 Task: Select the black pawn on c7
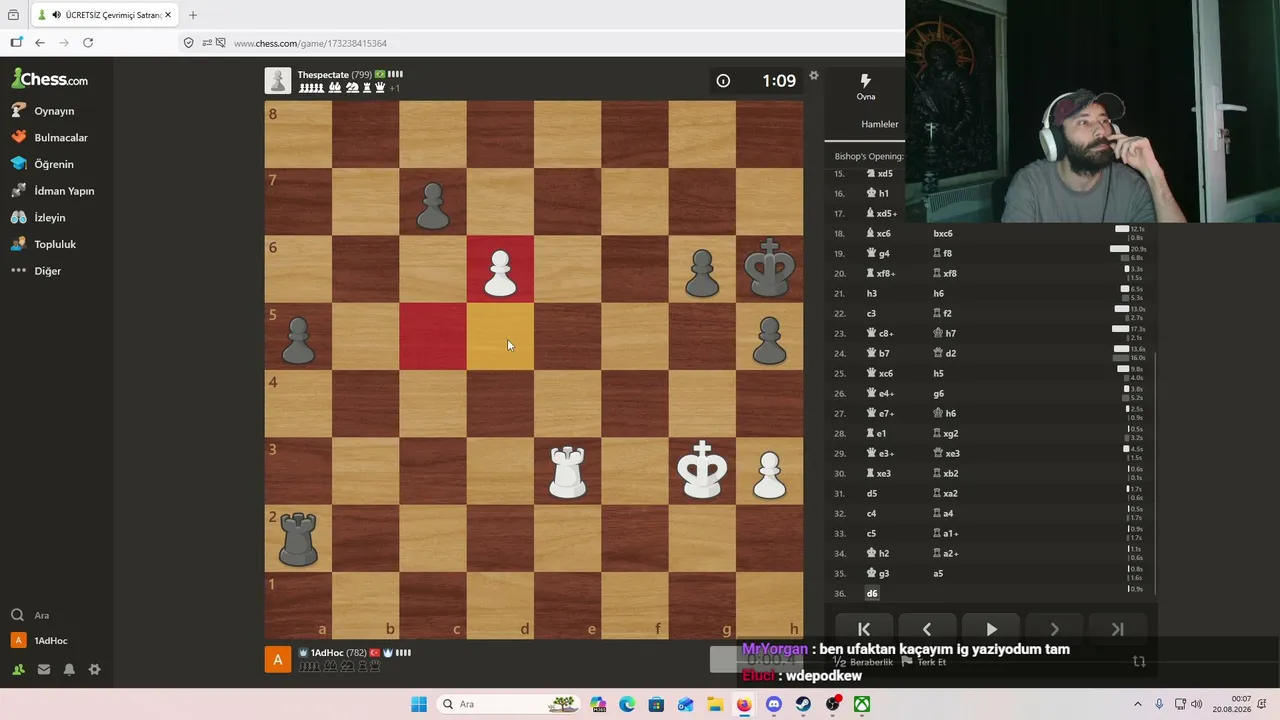[x=433, y=203]
